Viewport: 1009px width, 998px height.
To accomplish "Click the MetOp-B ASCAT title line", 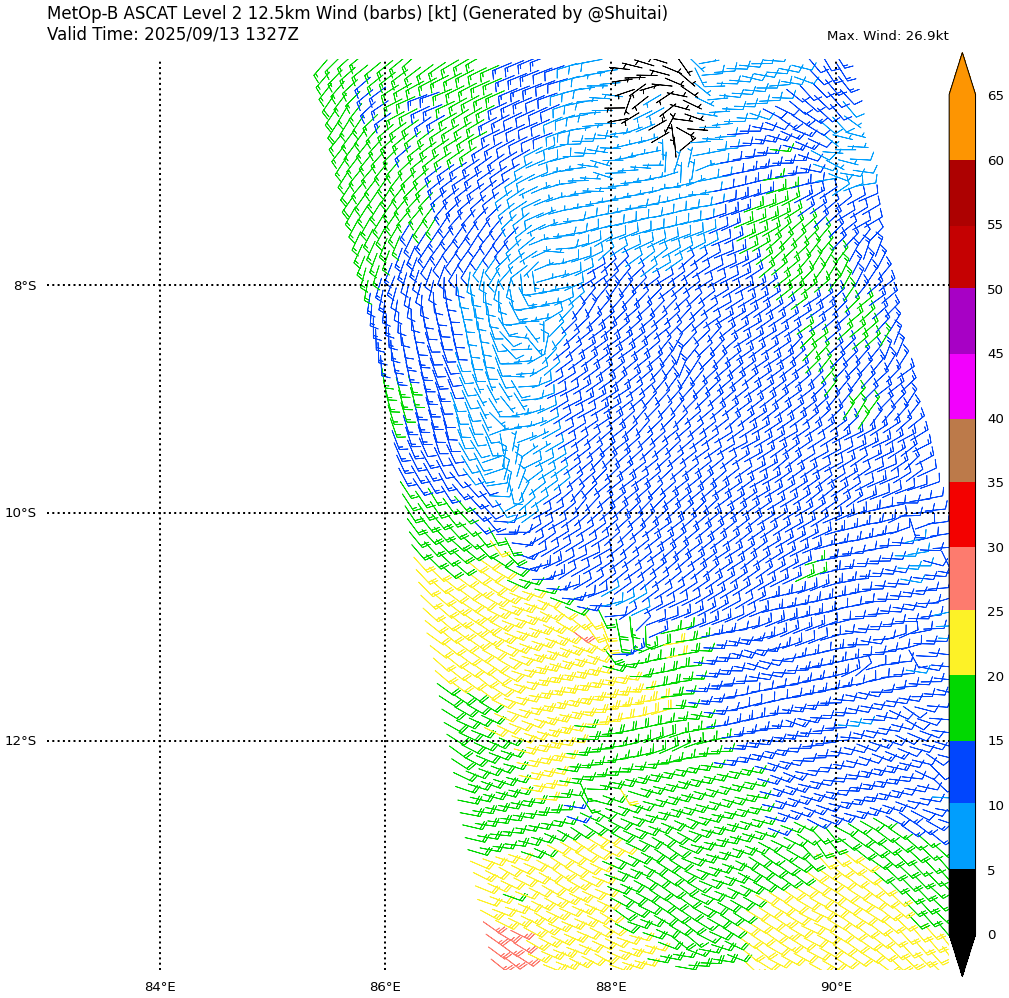I will [357, 13].
